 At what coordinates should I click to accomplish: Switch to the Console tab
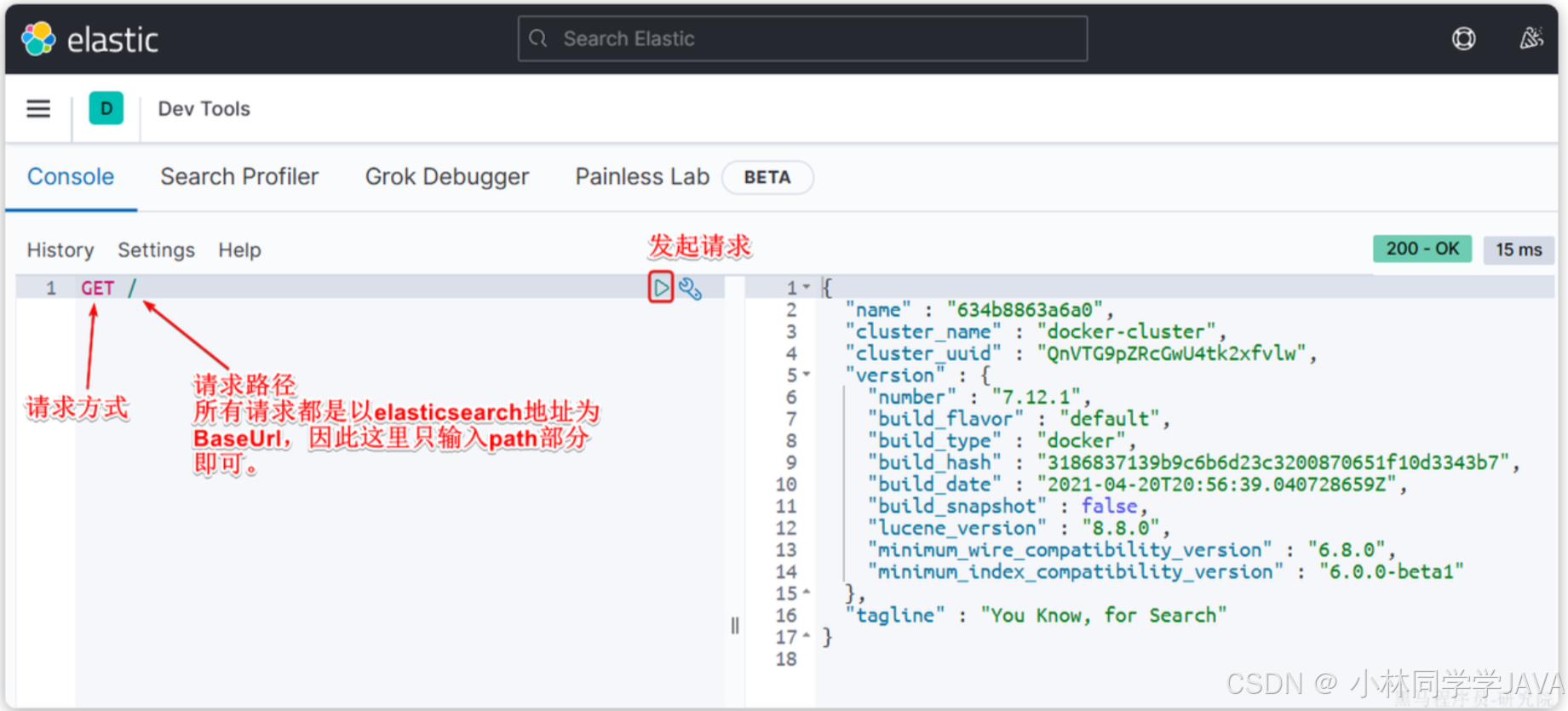coord(71,176)
